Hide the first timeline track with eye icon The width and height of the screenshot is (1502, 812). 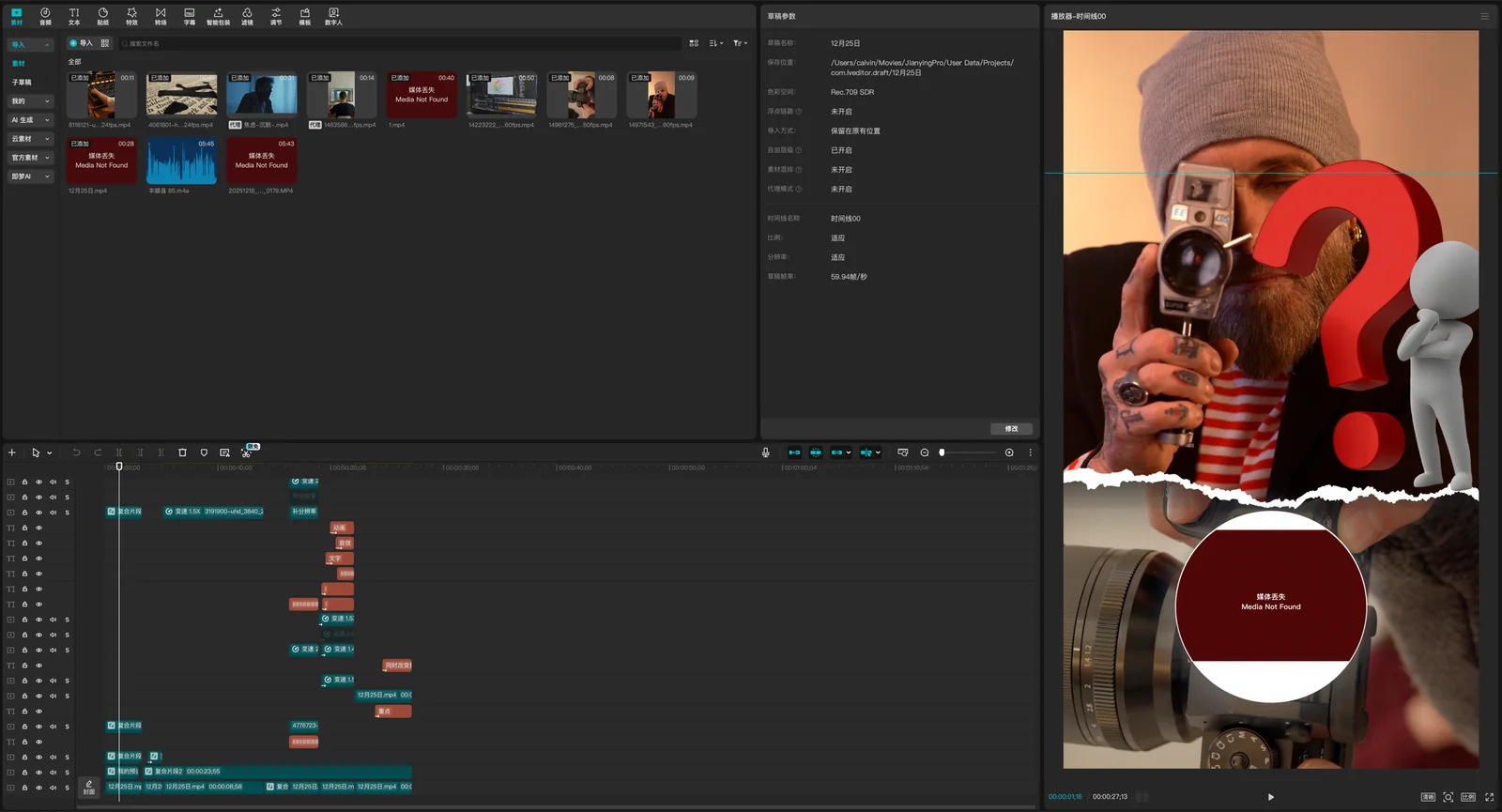[38, 482]
